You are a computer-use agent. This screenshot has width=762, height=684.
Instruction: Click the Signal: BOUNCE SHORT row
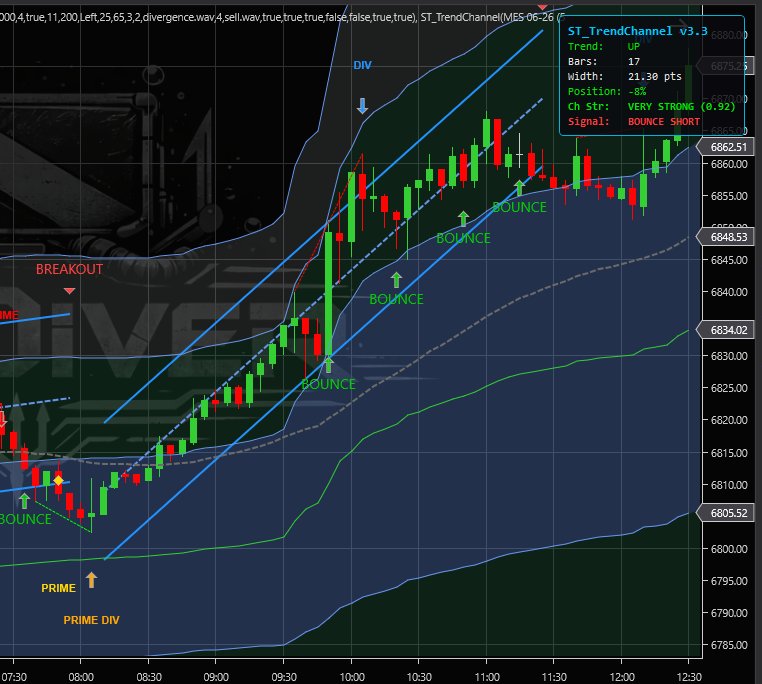634,122
